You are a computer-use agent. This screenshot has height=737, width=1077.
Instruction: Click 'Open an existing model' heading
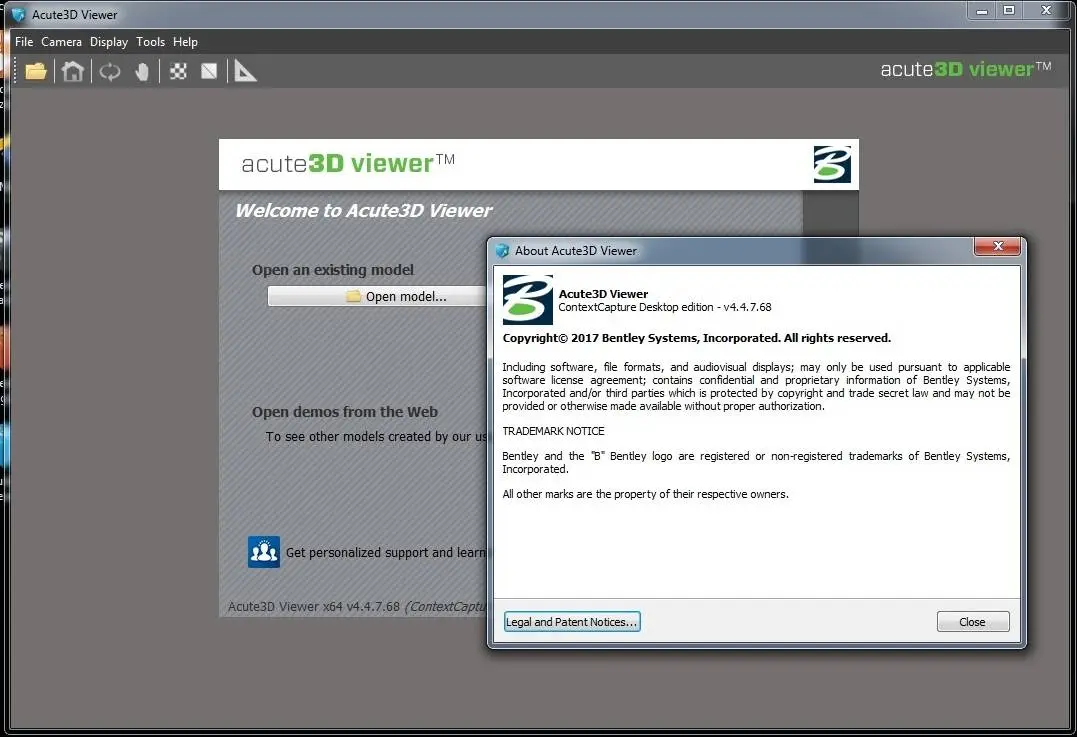332,270
